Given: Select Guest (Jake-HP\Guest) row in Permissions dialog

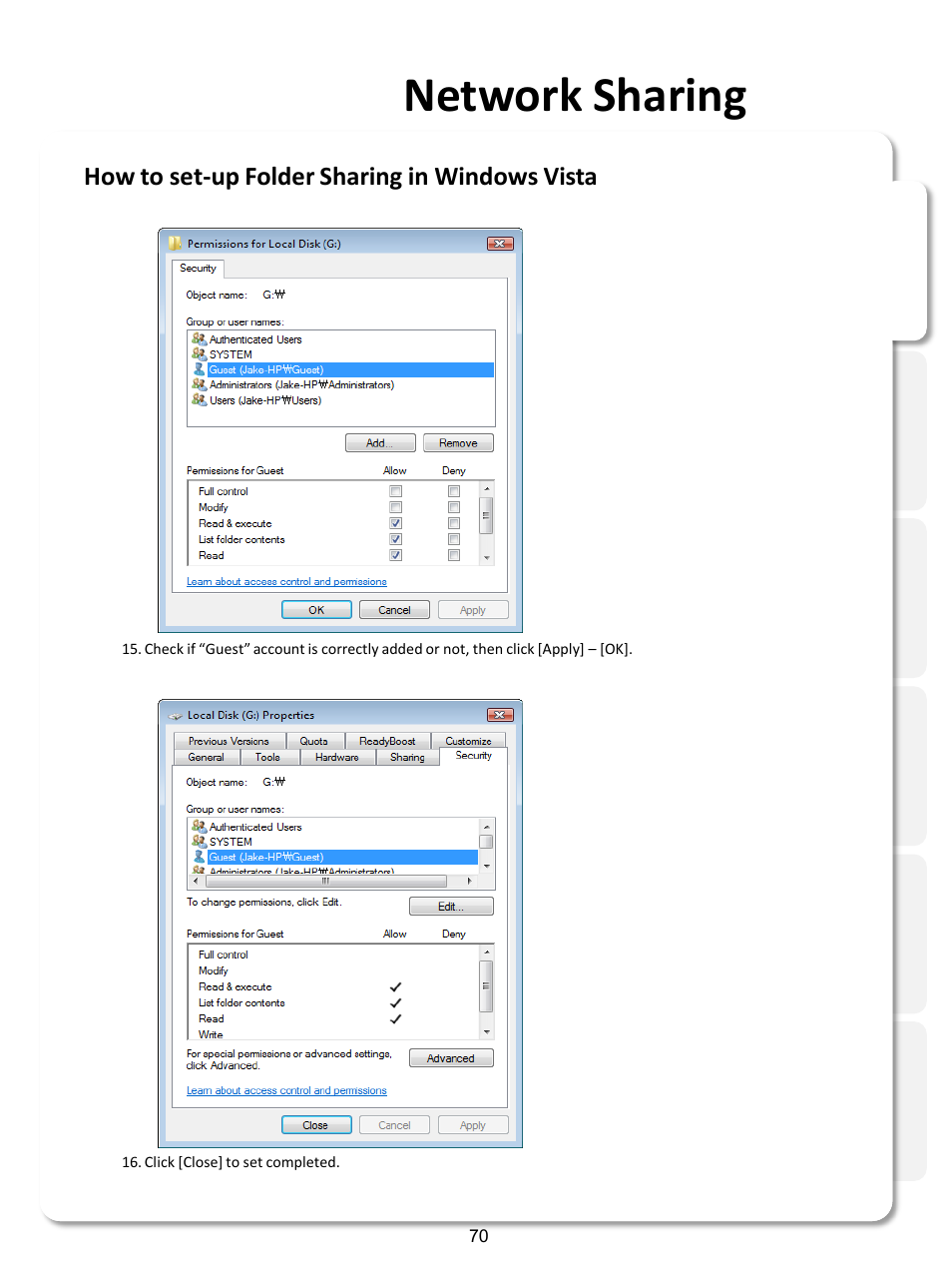Looking at the screenshot, I should pos(341,369).
